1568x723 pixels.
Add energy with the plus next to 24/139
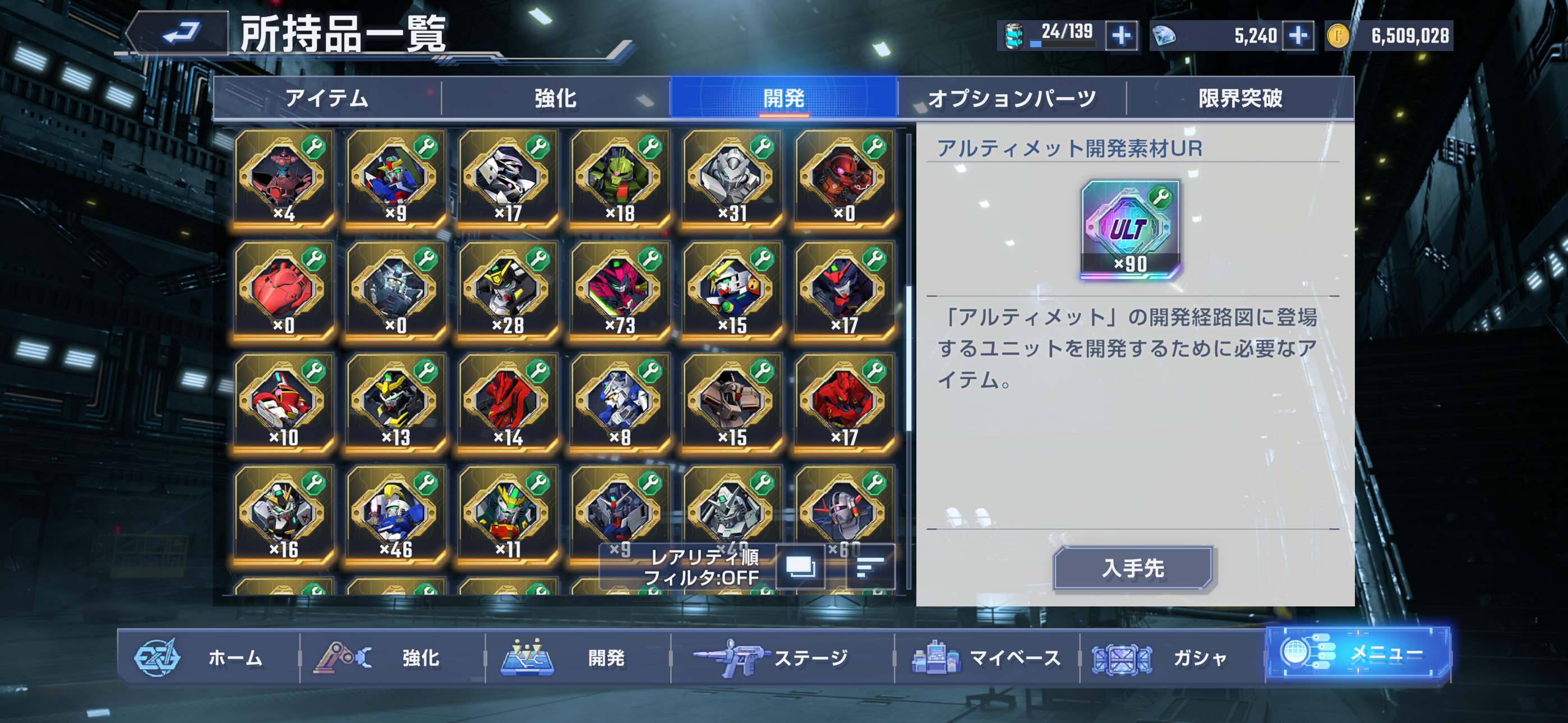(x=1121, y=36)
